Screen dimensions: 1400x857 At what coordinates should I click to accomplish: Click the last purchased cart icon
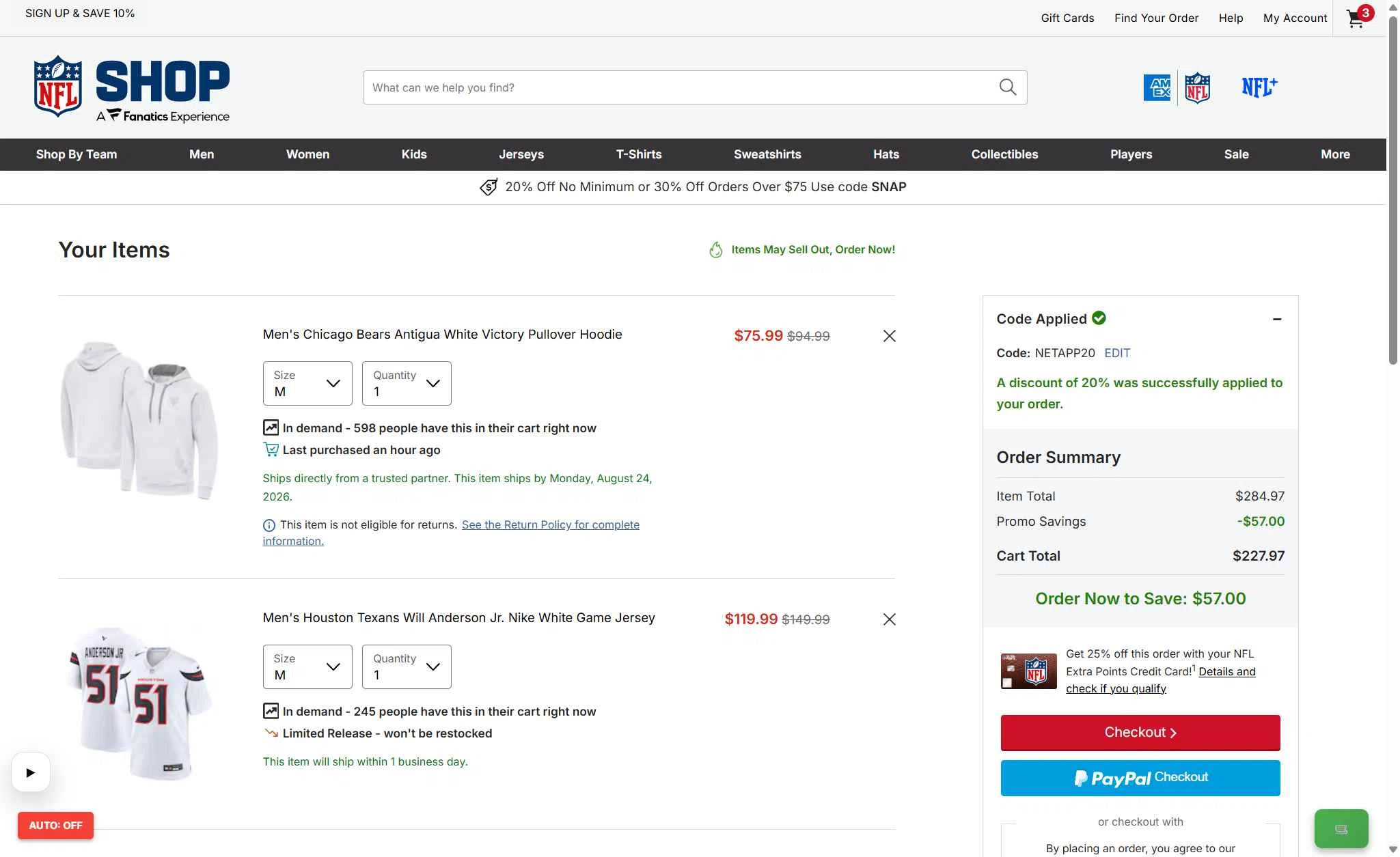pyautogui.click(x=271, y=449)
